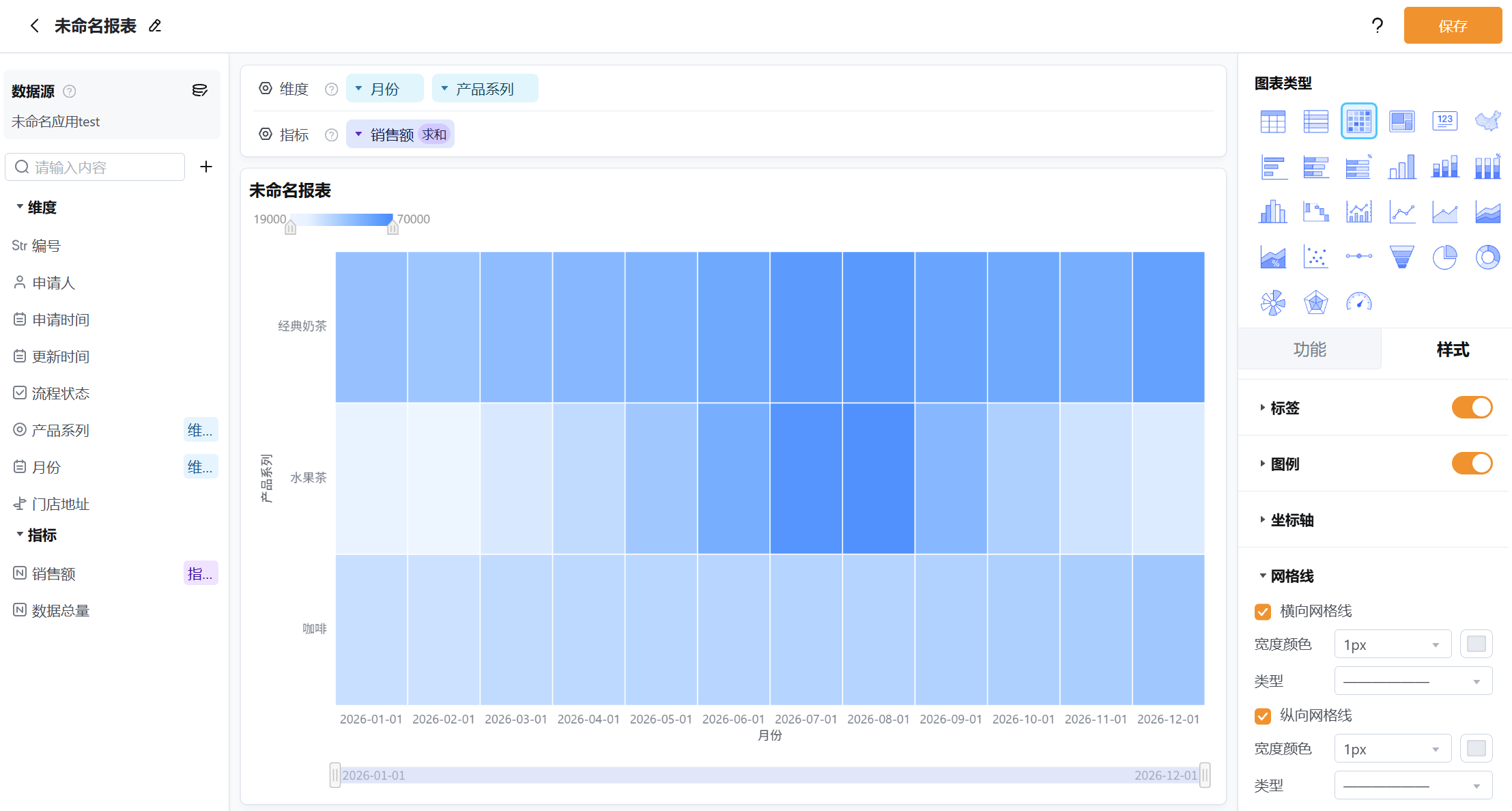This screenshot has height=811, width=1512.
Task: Select the percent stacked horizontal bar chart
Action: point(1358,167)
